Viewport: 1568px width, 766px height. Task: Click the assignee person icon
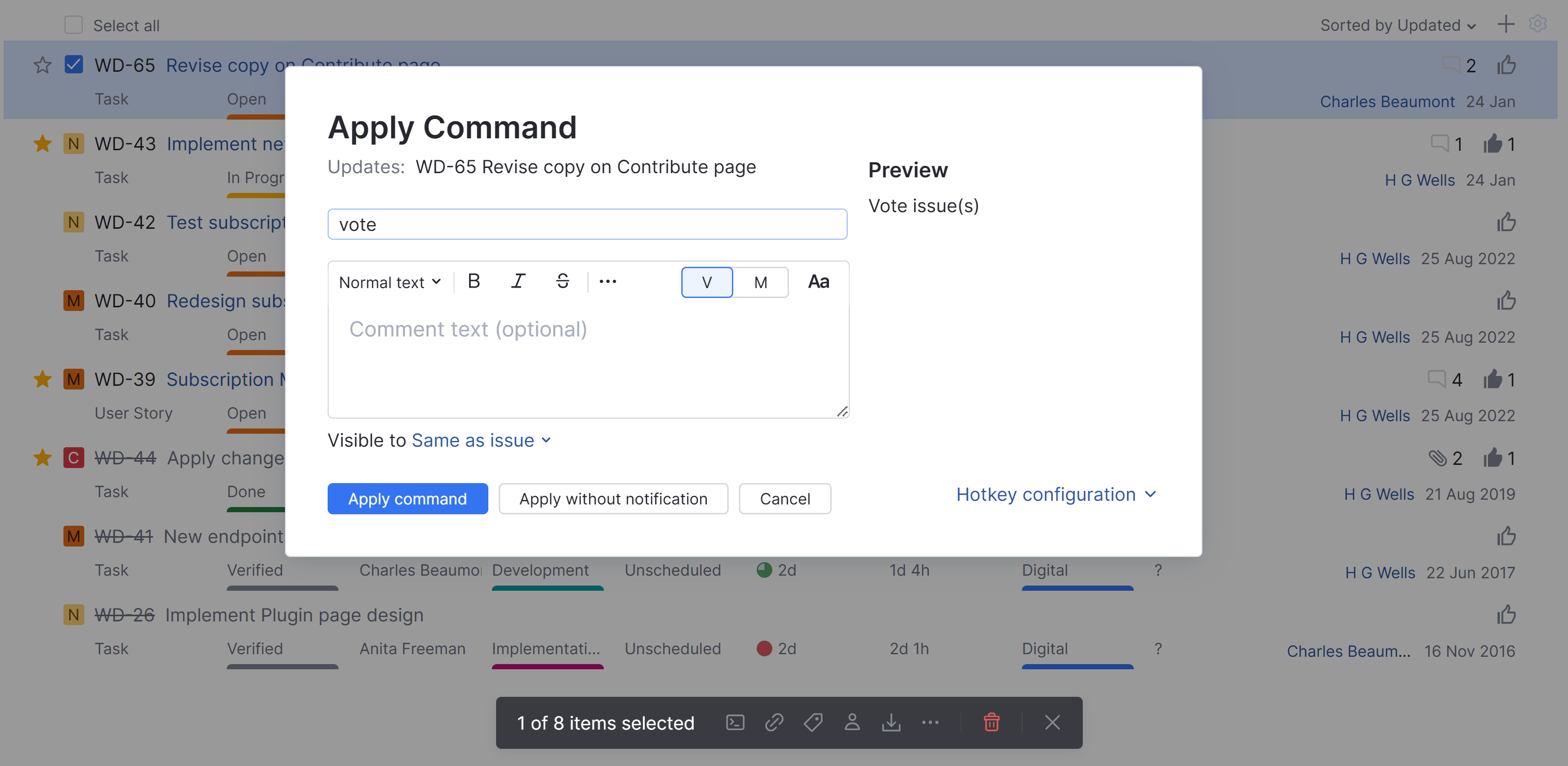point(851,722)
